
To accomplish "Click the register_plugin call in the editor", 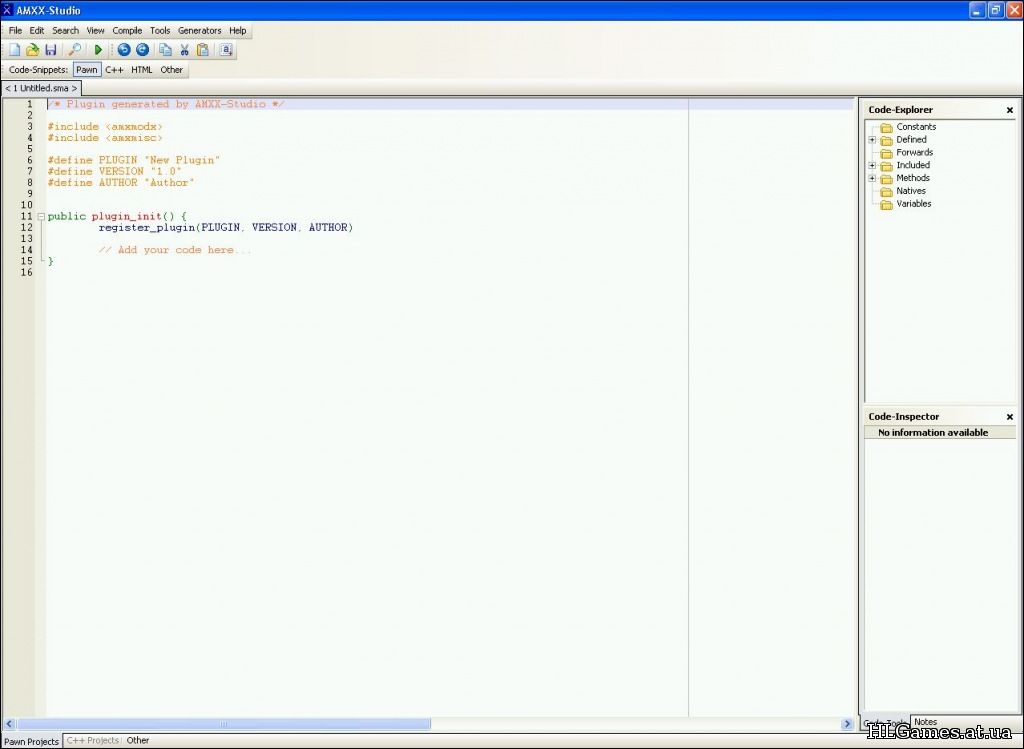I will [x=226, y=227].
